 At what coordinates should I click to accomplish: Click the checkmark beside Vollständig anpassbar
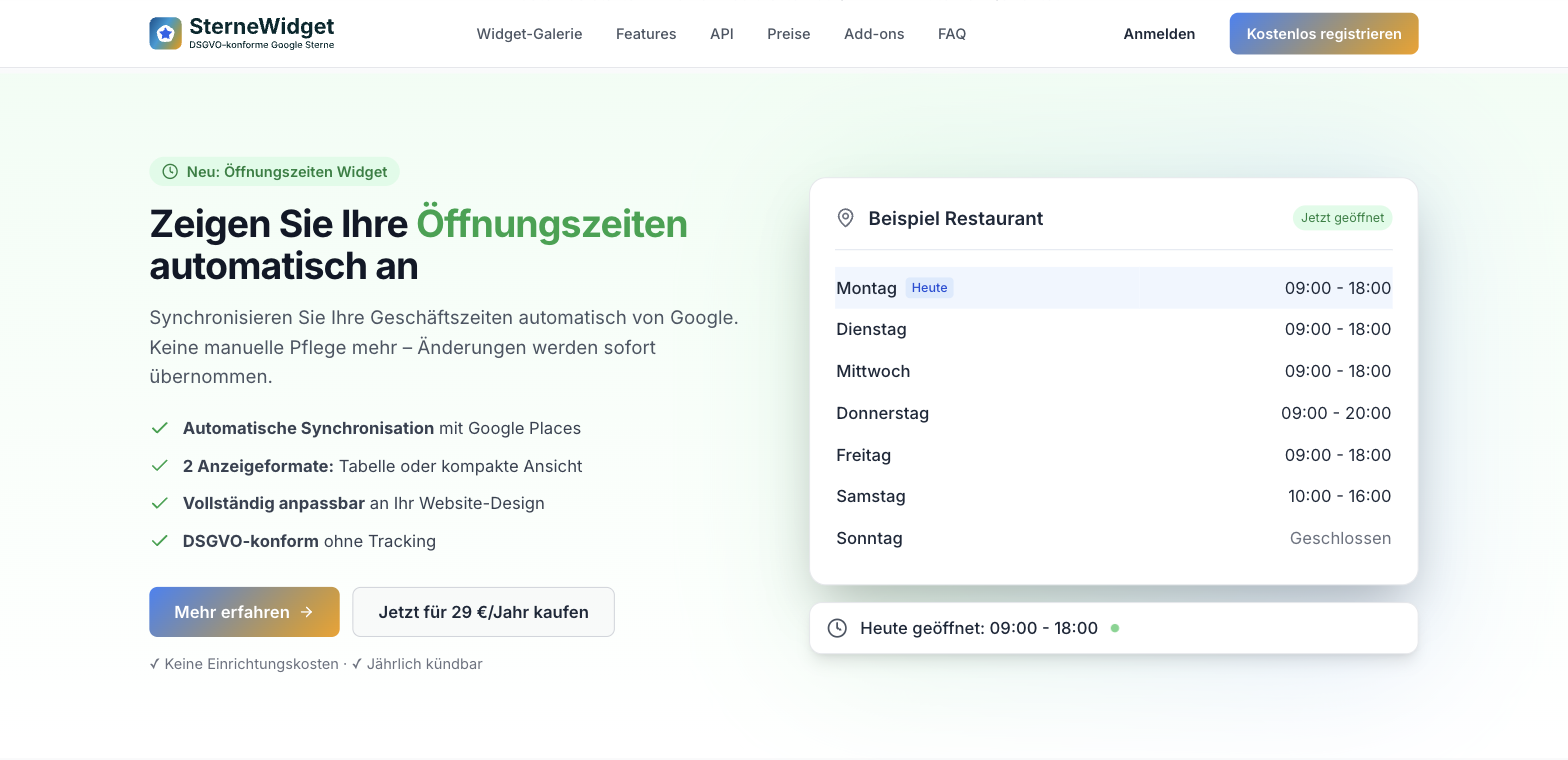[159, 503]
